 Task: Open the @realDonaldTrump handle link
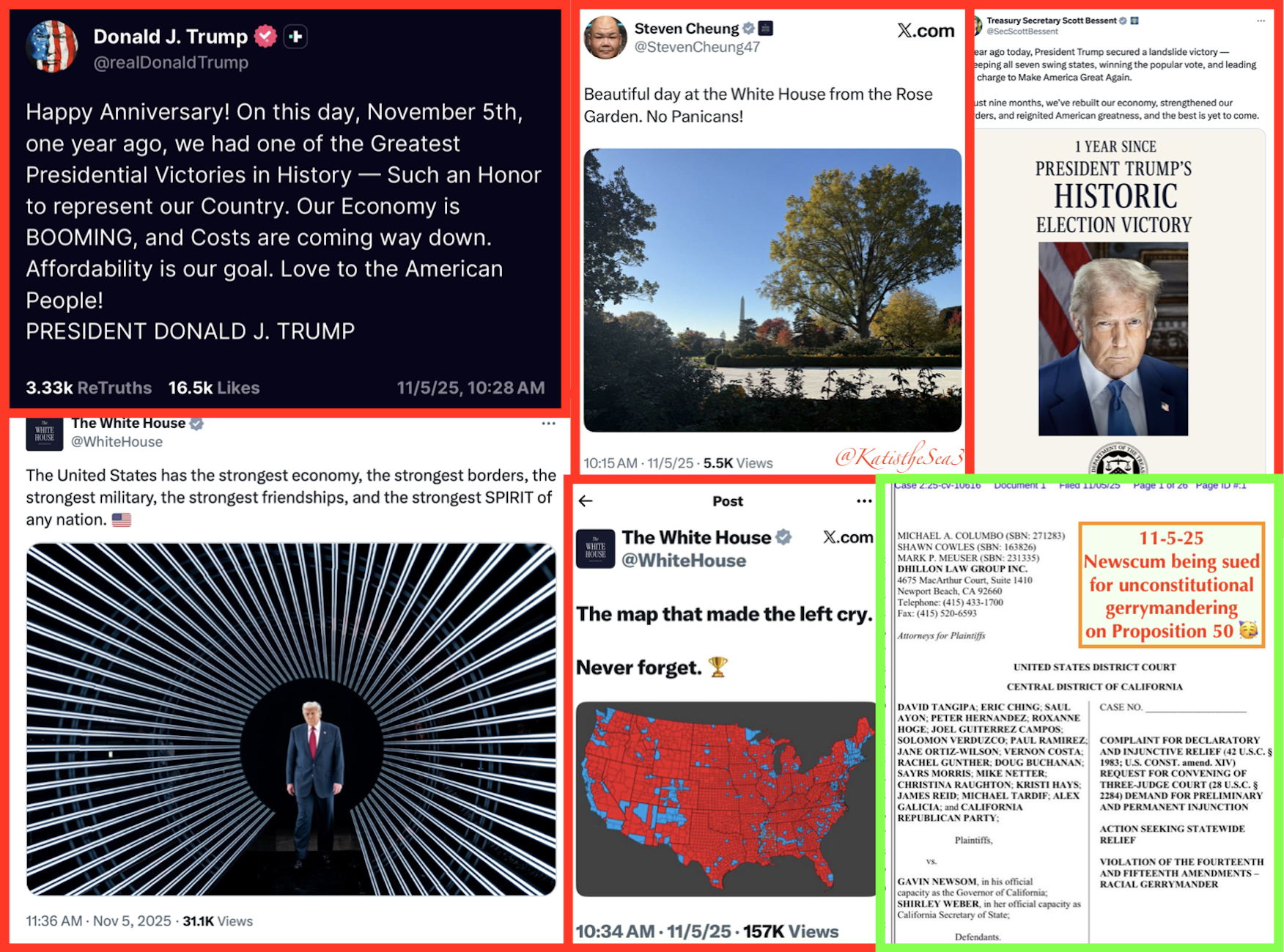pyautogui.click(x=171, y=63)
